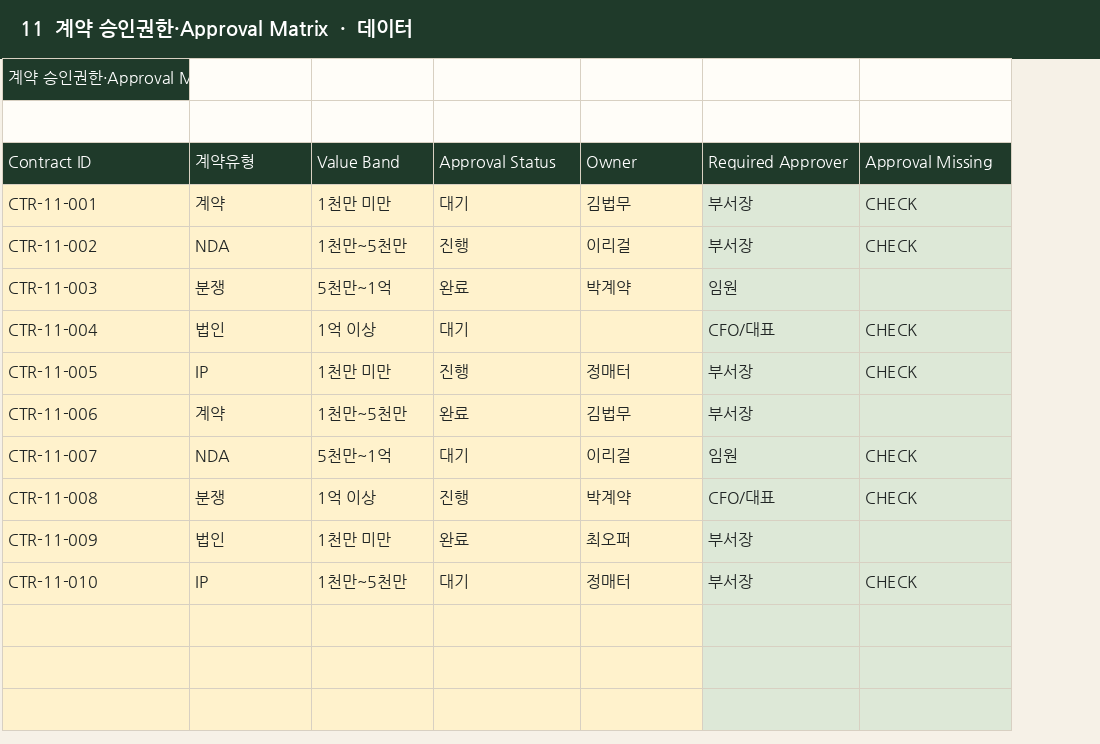Image resolution: width=1100 pixels, height=744 pixels.
Task: Click the CTR-11-002 contract ID cell
Action: [x=96, y=248]
